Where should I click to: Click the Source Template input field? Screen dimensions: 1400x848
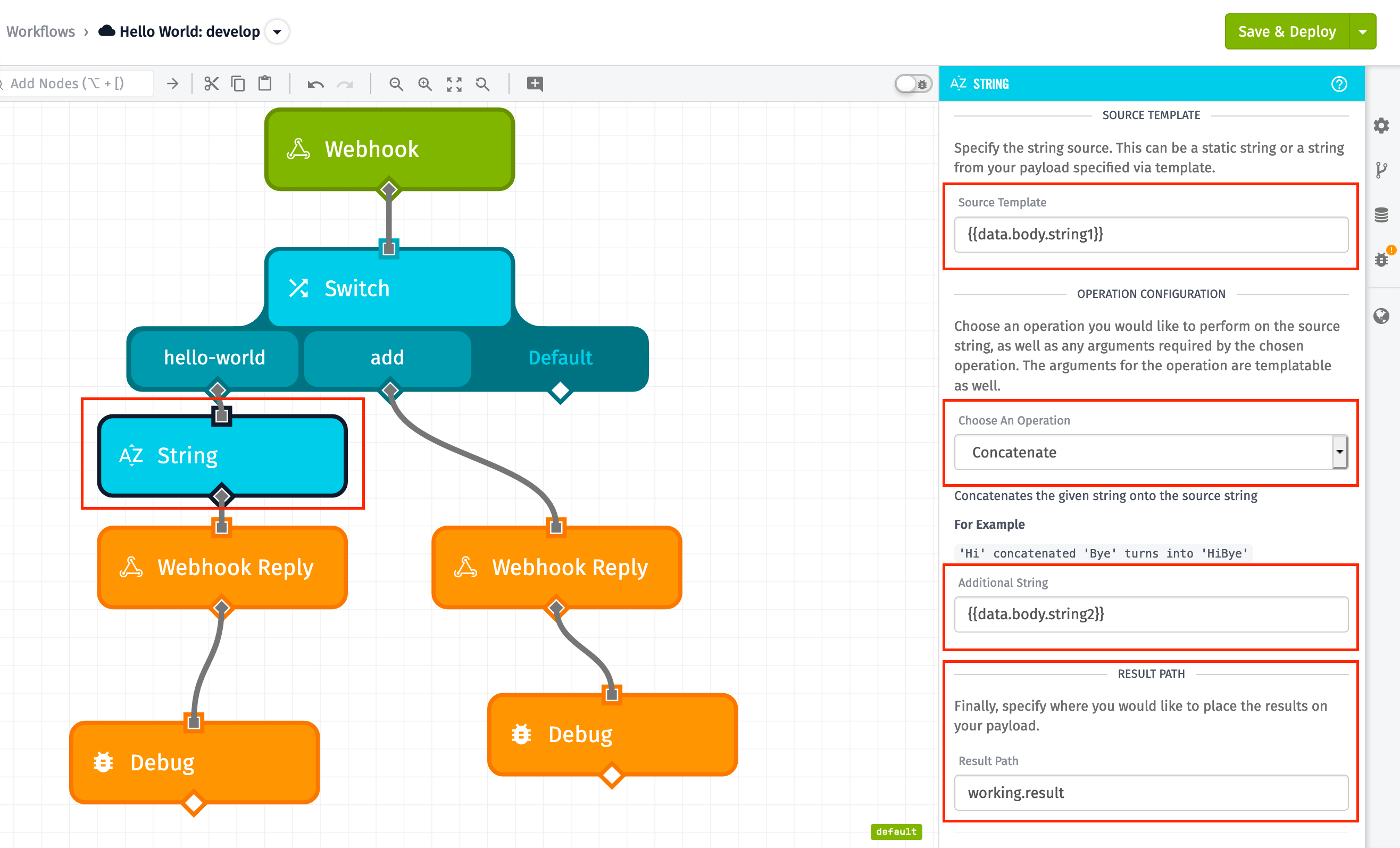(x=1151, y=234)
